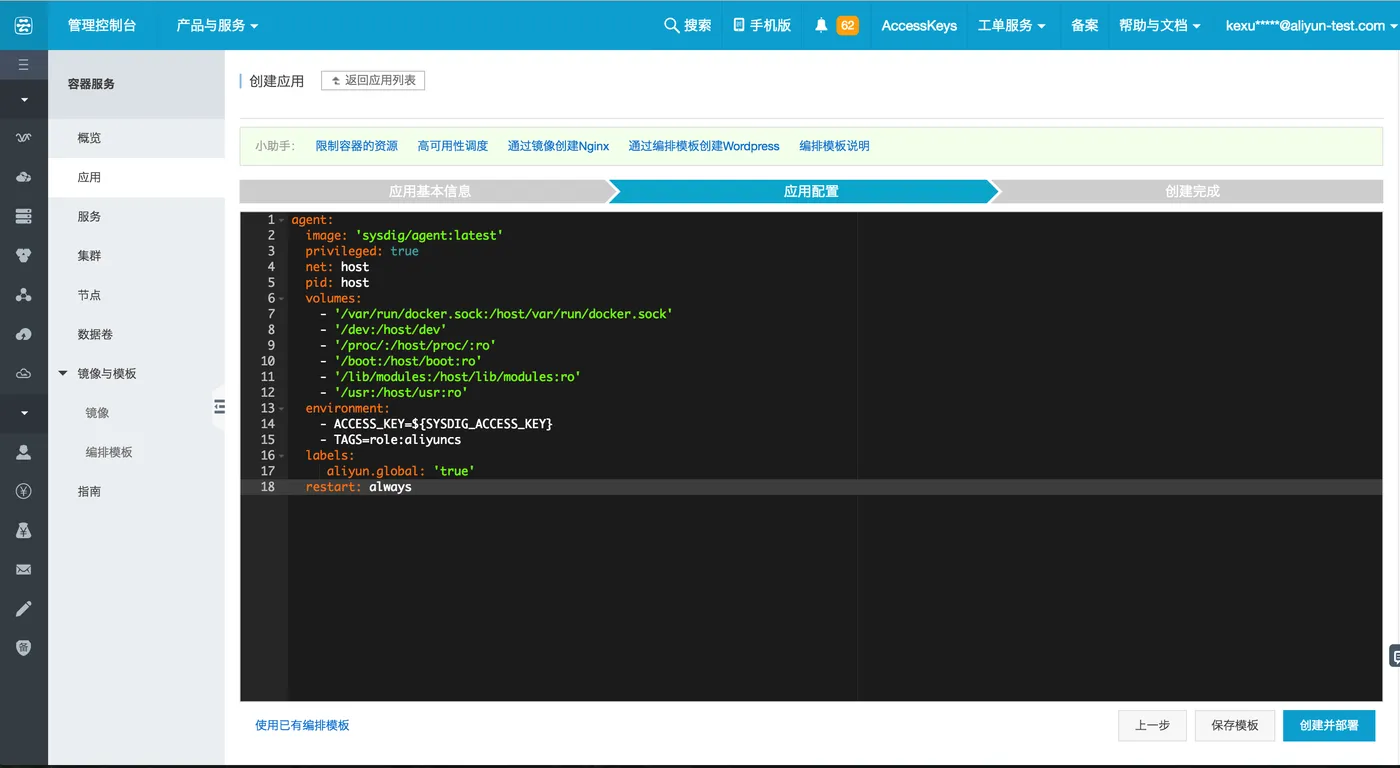Click the mobile phone icon for 手机版
This screenshot has height=768, width=1400.
[739, 25]
